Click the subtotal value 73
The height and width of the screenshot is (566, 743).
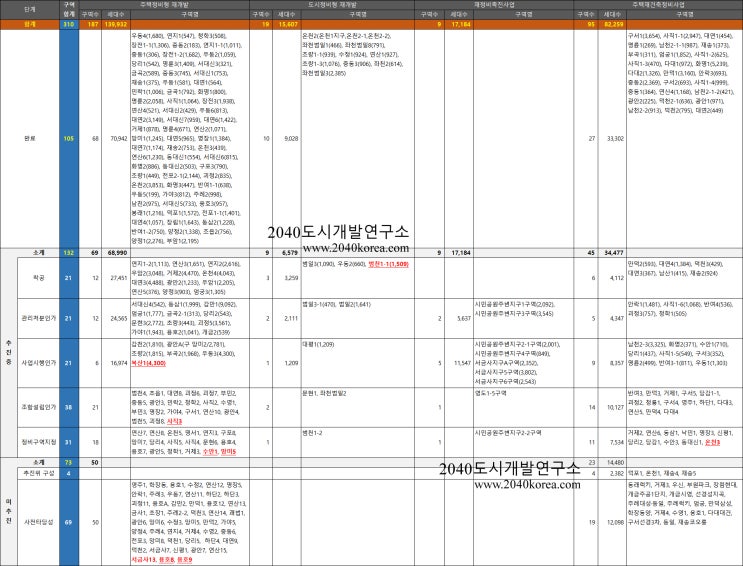tap(69, 462)
